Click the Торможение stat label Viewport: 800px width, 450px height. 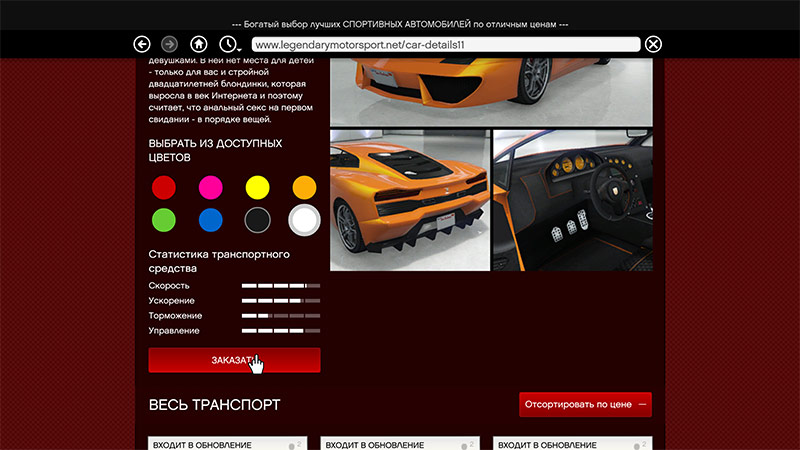(175, 316)
